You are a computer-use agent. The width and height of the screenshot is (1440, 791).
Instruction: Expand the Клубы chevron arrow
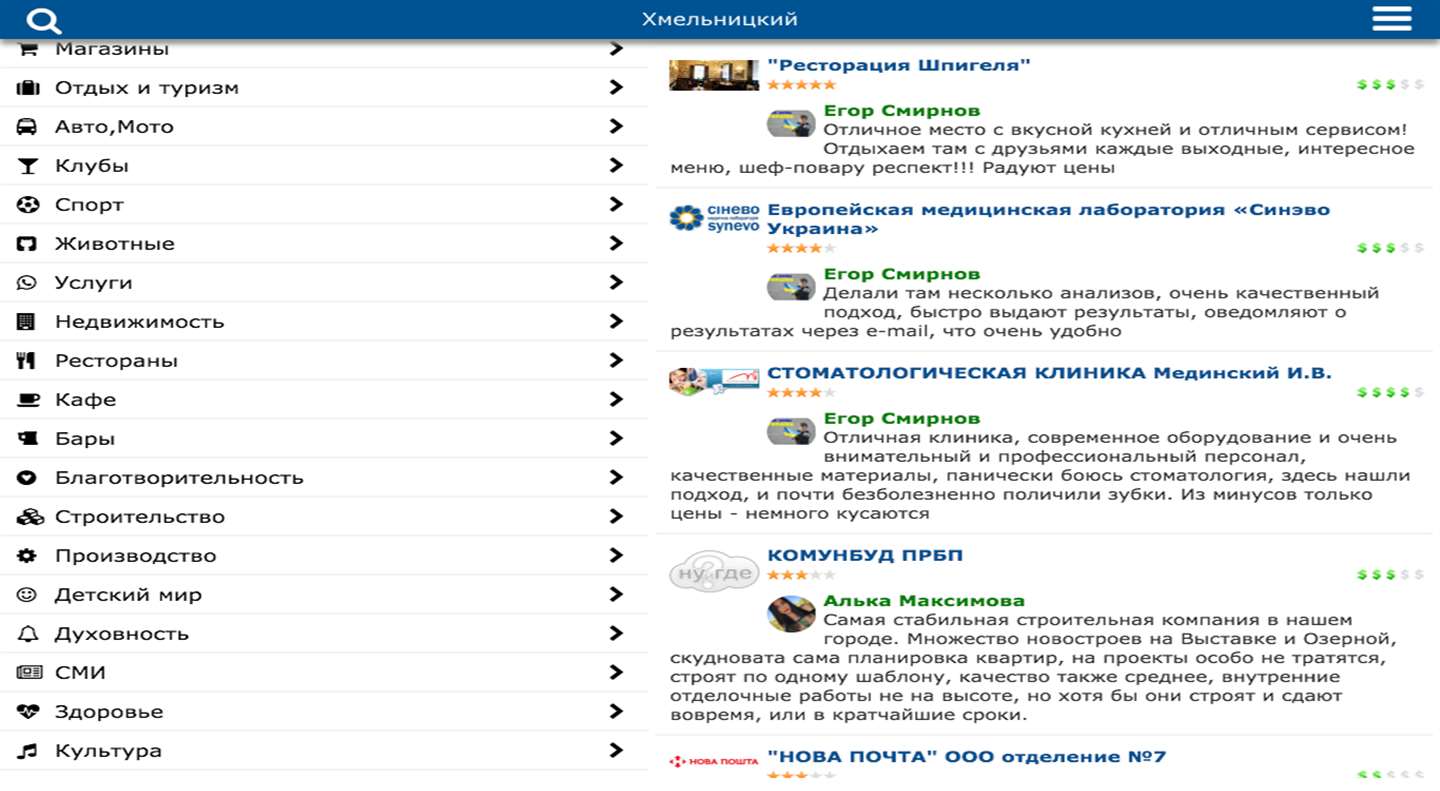[x=617, y=165]
